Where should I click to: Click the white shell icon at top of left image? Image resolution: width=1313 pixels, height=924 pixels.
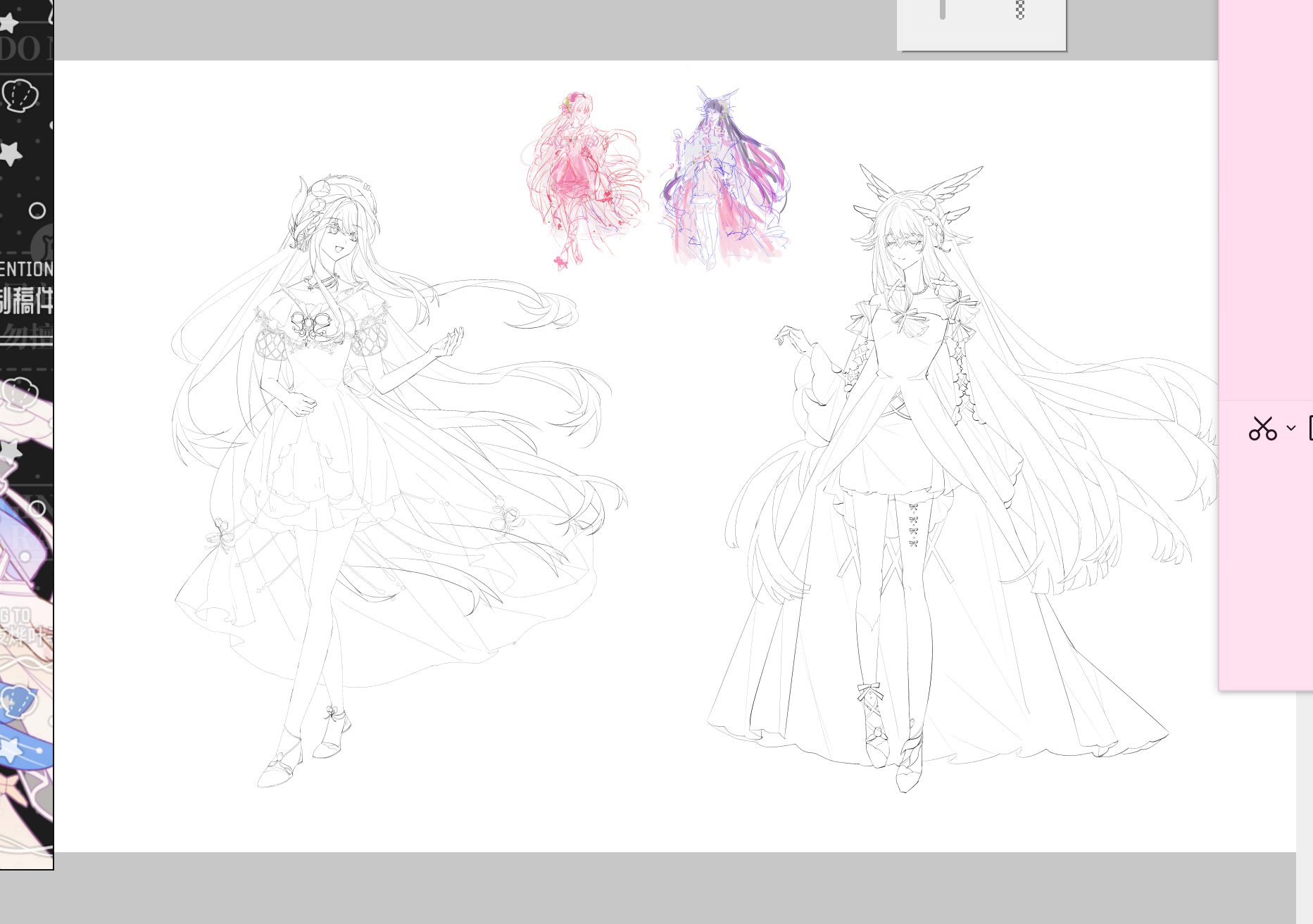point(20,96)
